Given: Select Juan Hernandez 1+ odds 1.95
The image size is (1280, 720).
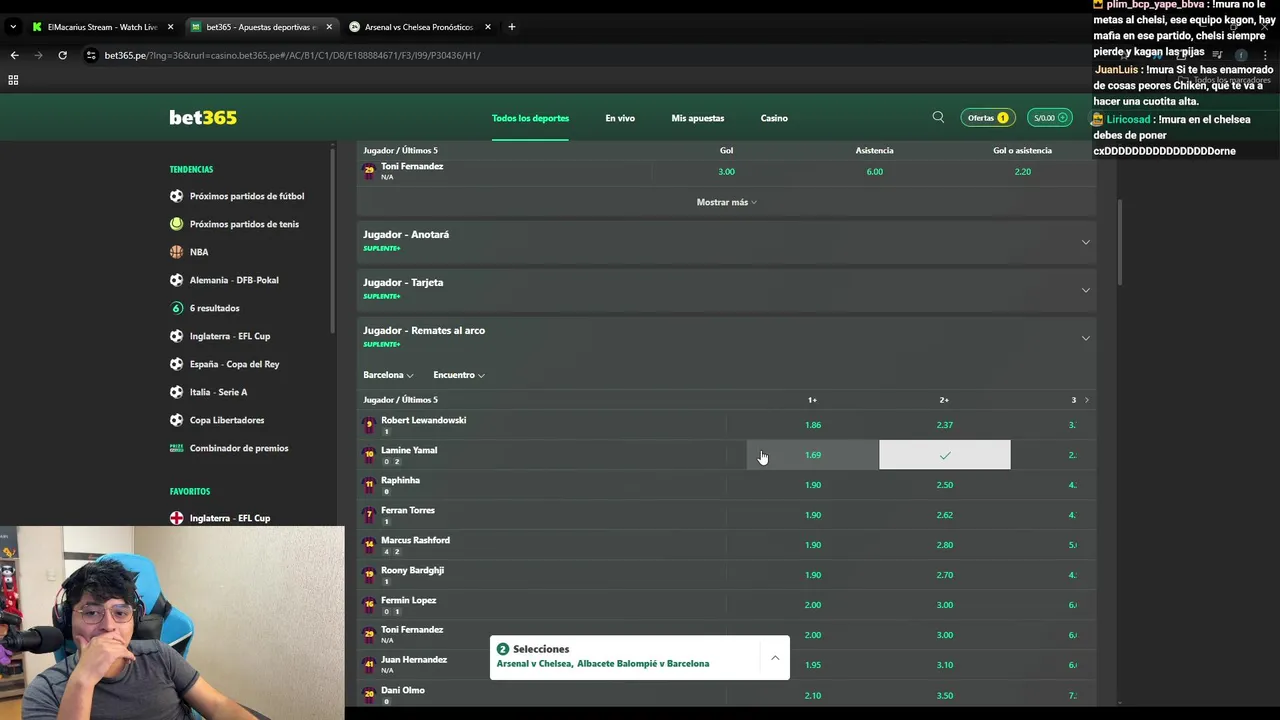Looking at the screenshot, I should point(813,665).
